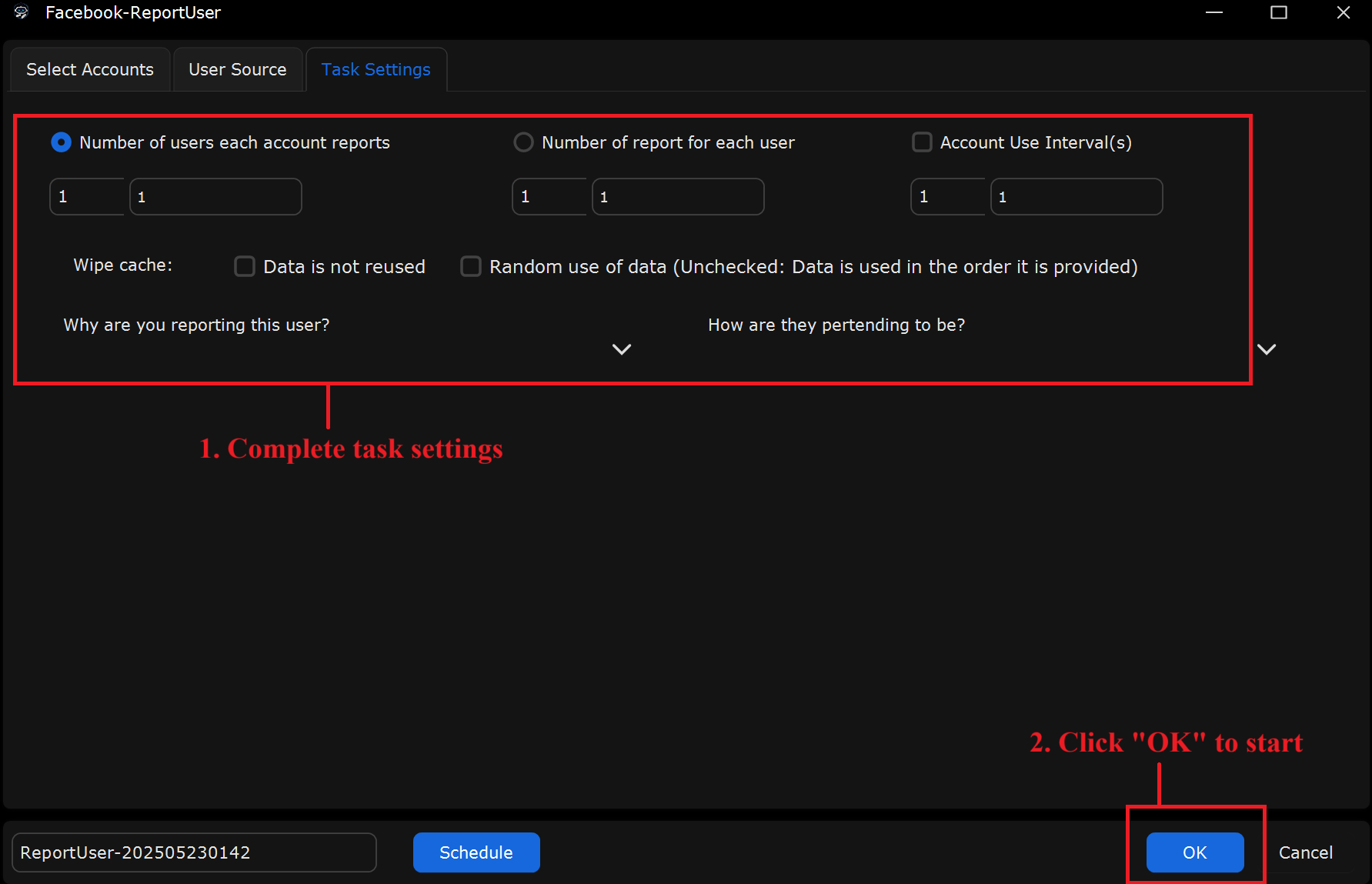Click OK to start the task

pyautogui.click(x=1195, y=852)
